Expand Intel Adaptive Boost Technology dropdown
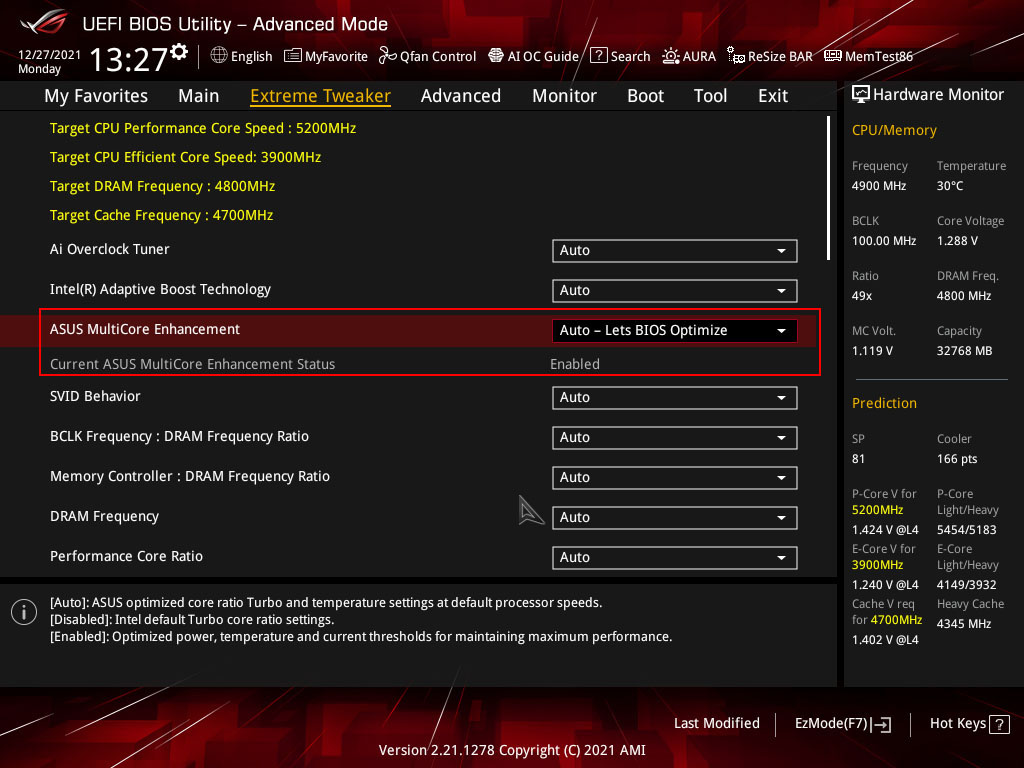The image size is (1024, 768). 675,291
